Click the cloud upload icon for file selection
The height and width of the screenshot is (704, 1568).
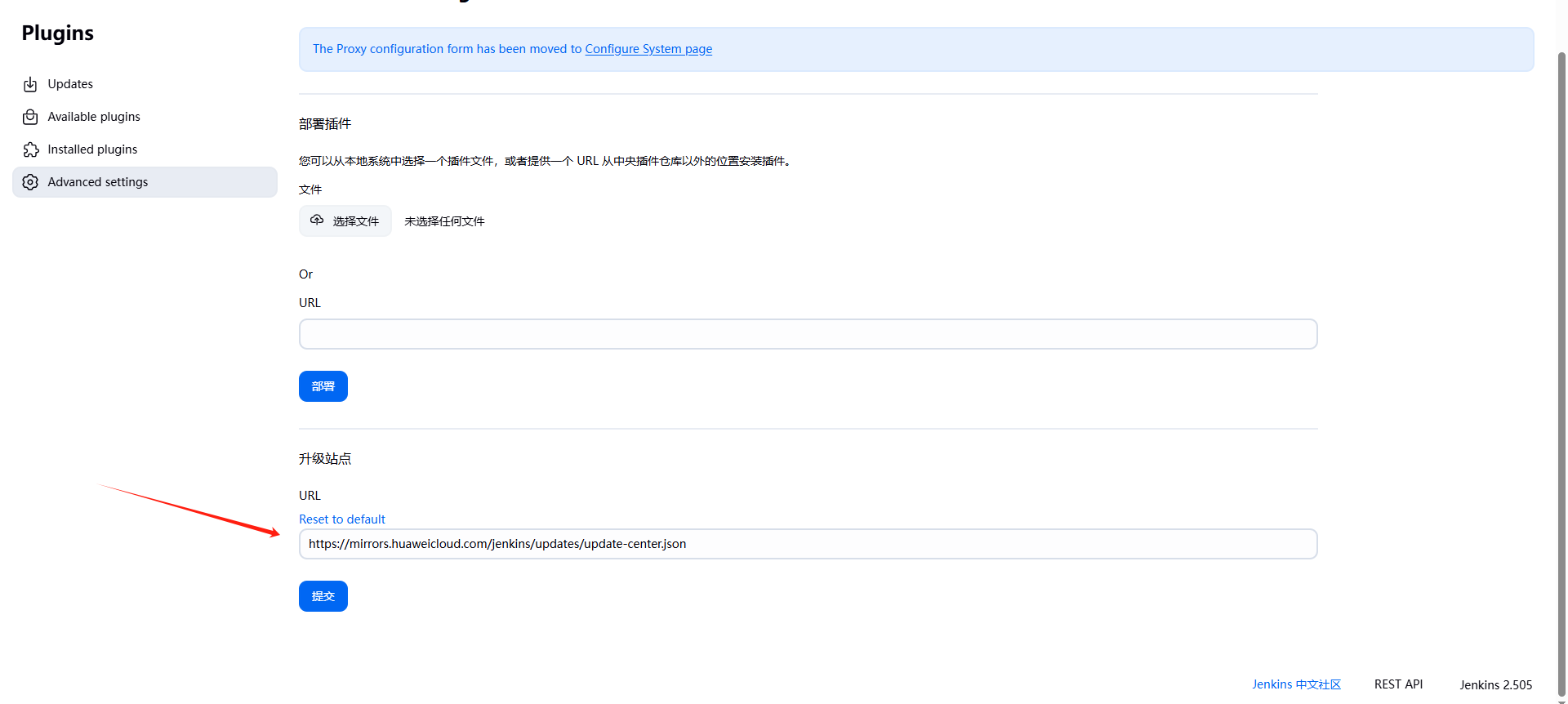click(x=317, y=221)
